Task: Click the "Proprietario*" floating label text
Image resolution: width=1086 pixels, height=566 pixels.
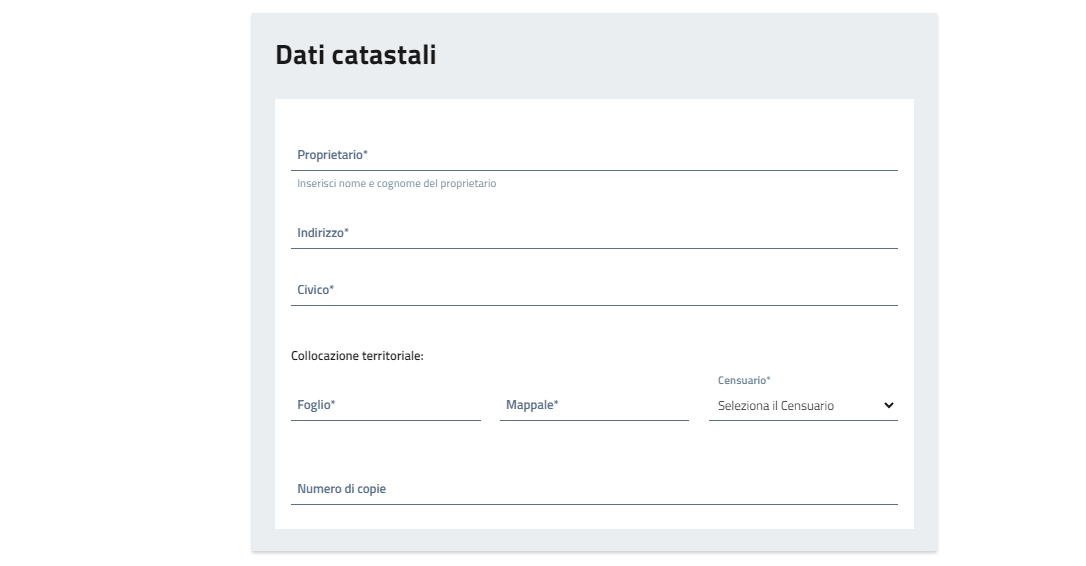Action: (x=331, y=156)
